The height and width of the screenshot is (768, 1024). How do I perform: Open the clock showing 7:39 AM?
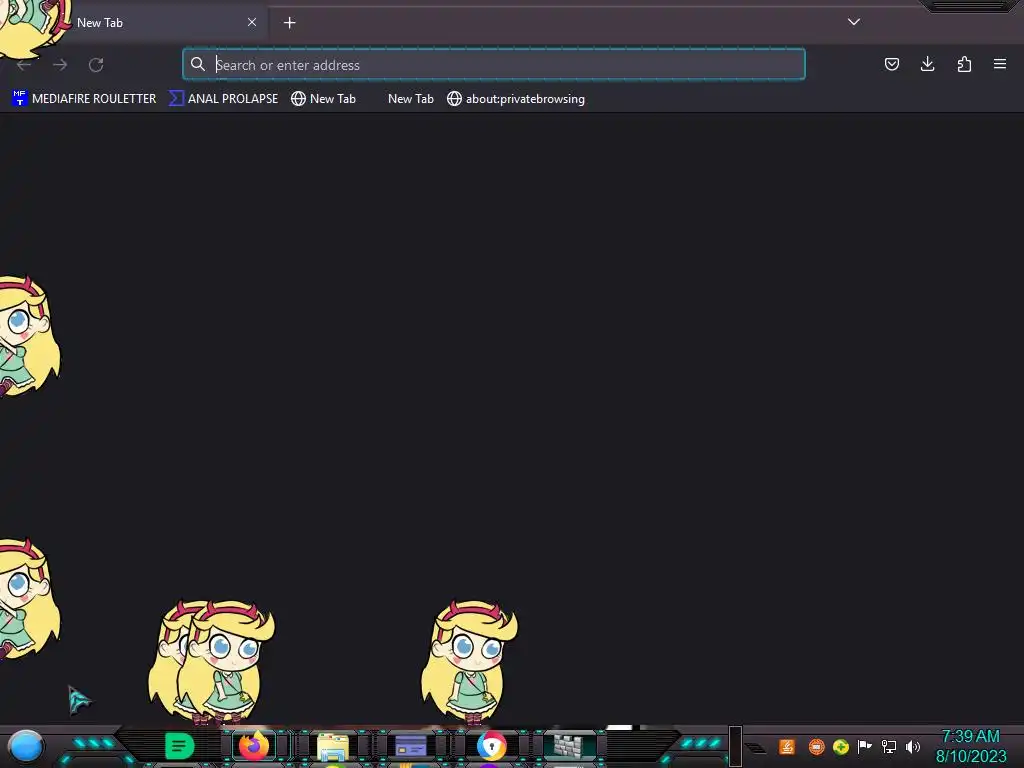pos(970,746)
